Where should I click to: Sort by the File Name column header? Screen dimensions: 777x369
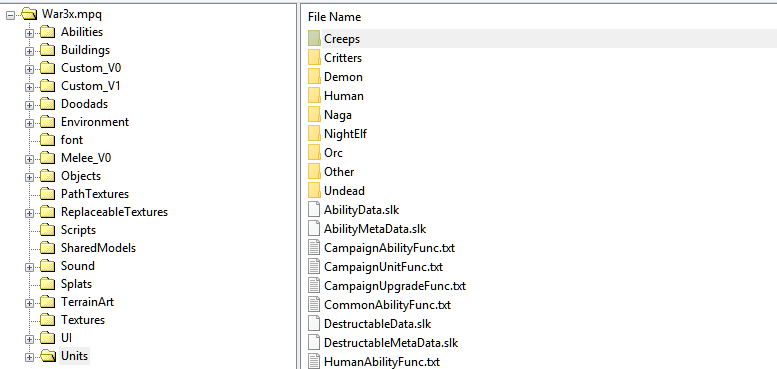pos(334,17)
